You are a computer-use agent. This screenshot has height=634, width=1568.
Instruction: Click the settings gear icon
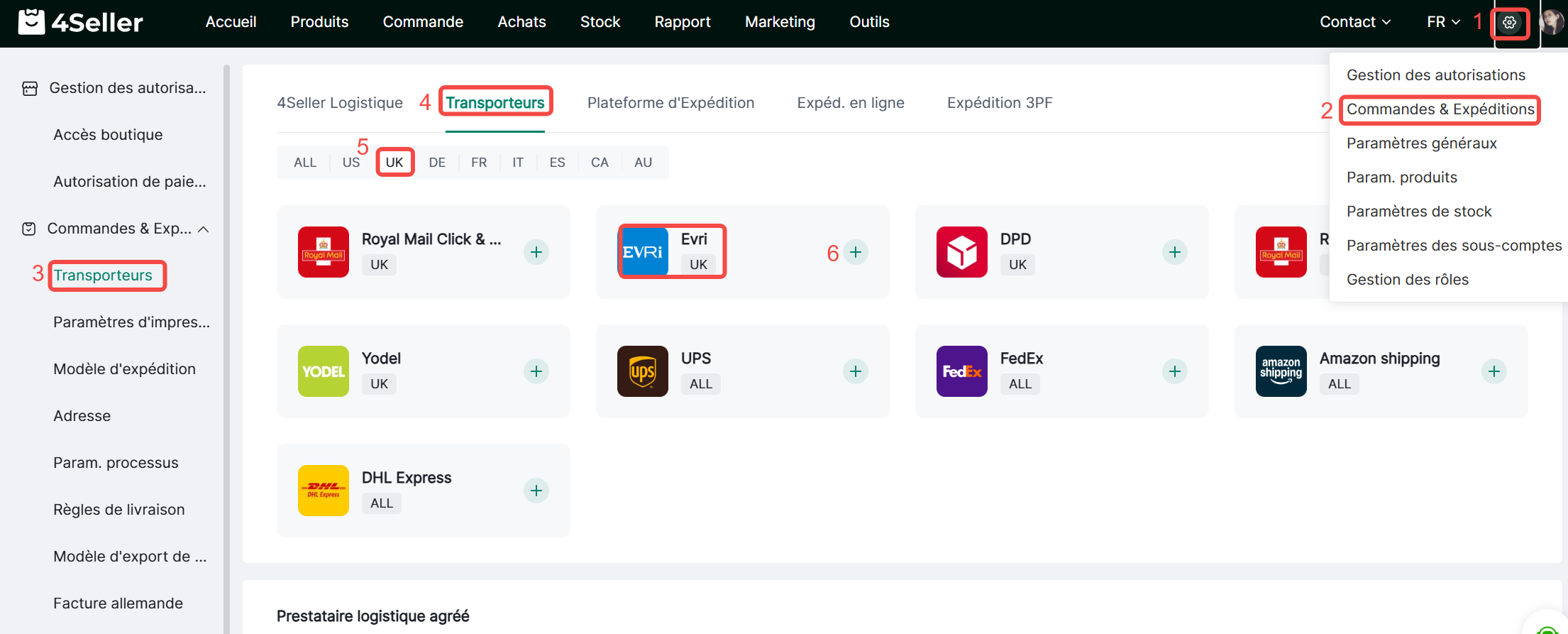click(x=1509, y=23)
